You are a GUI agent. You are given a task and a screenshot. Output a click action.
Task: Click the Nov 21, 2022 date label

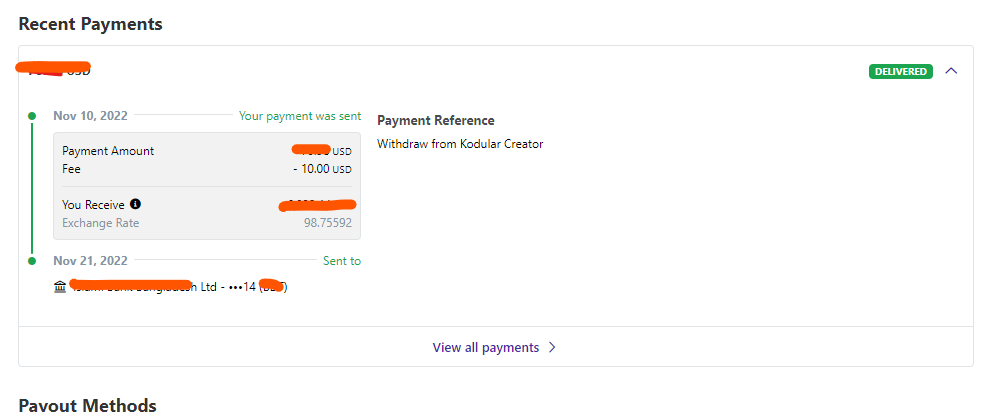click(91, 261)
